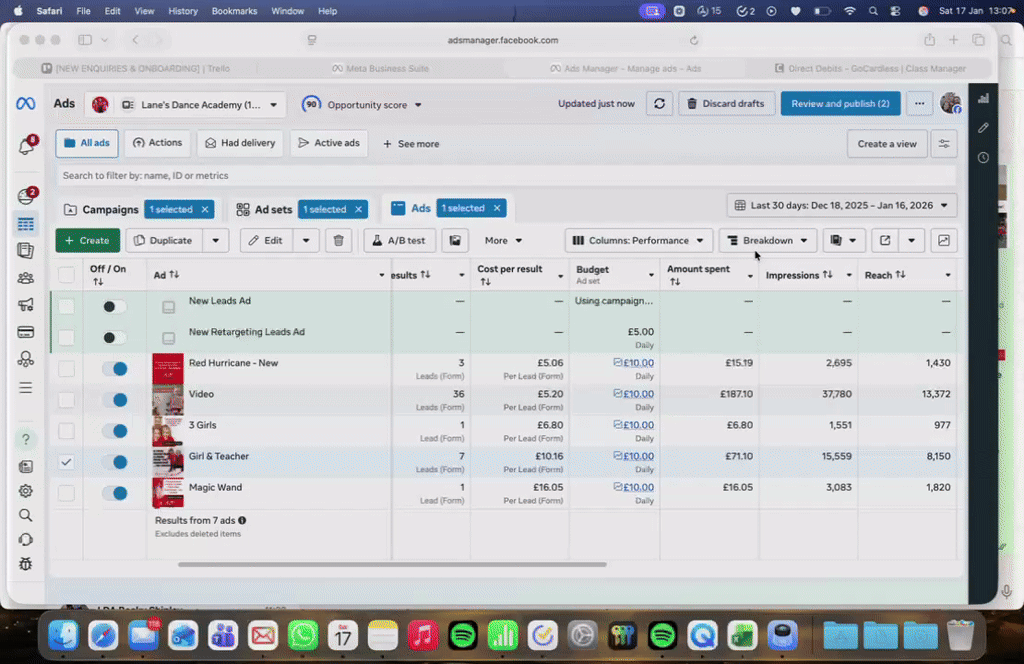Expand the Edit options arrow
Viewport: 1024px width, 664px height.
coord(306,240)
